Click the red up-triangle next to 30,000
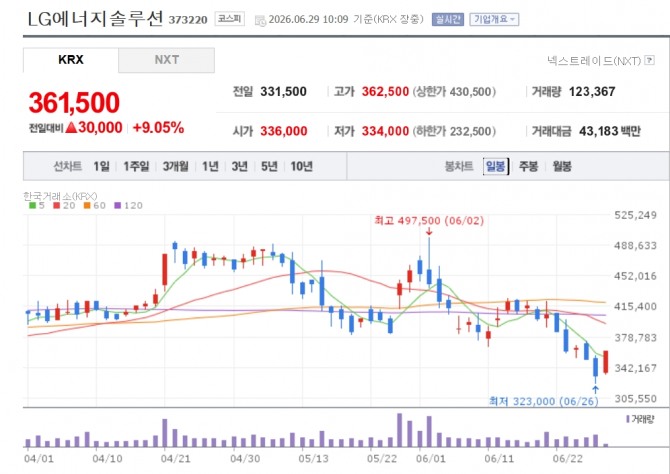 point(71,127)
